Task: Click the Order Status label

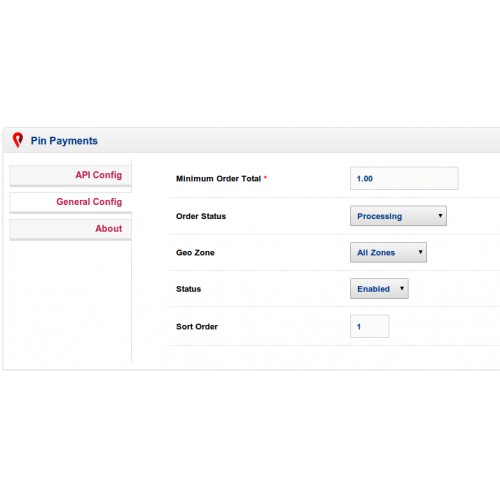Action: pos(201,216)
